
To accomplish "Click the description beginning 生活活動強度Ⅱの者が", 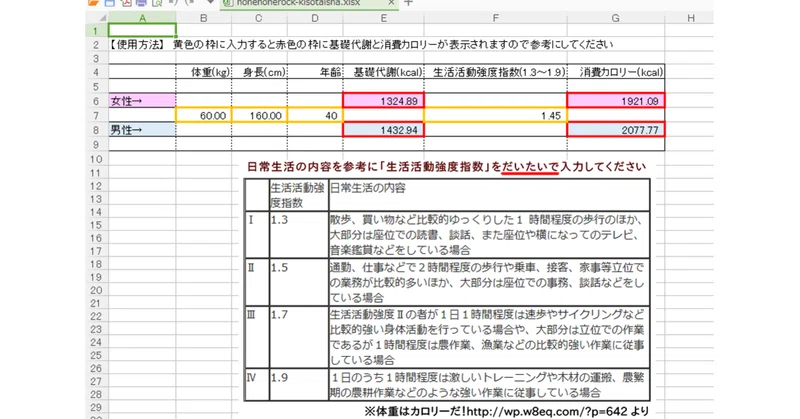I will [489, 337].
